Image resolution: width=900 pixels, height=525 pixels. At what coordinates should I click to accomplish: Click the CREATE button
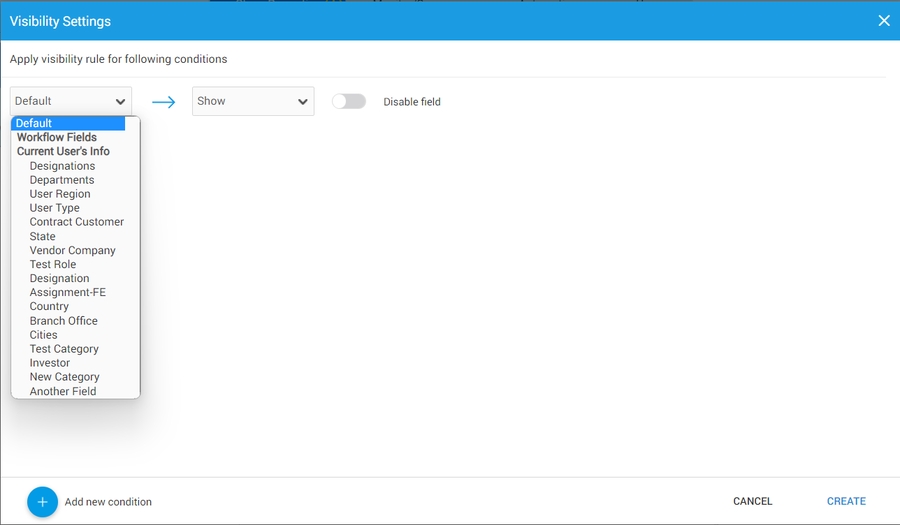pyautogui.click(x=846, y=501)
